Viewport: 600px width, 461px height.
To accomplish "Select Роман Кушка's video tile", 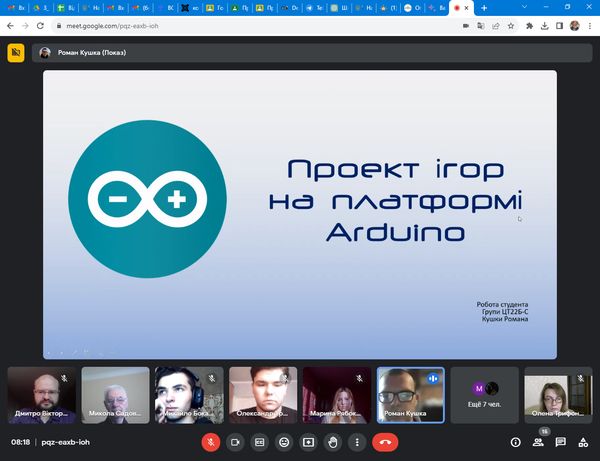I will pos(411,394).
